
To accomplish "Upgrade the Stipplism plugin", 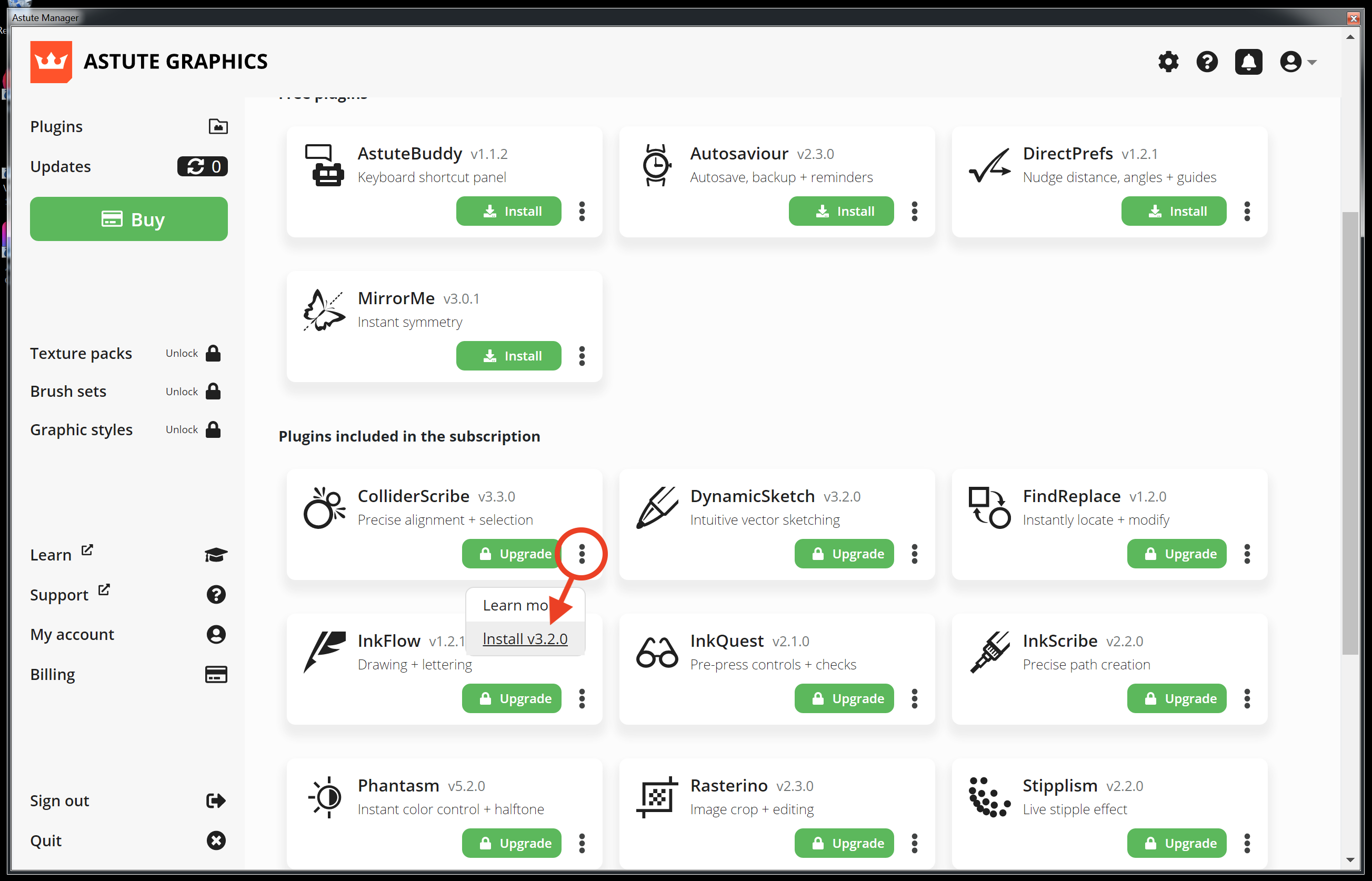I will [x=1176, y=843].
